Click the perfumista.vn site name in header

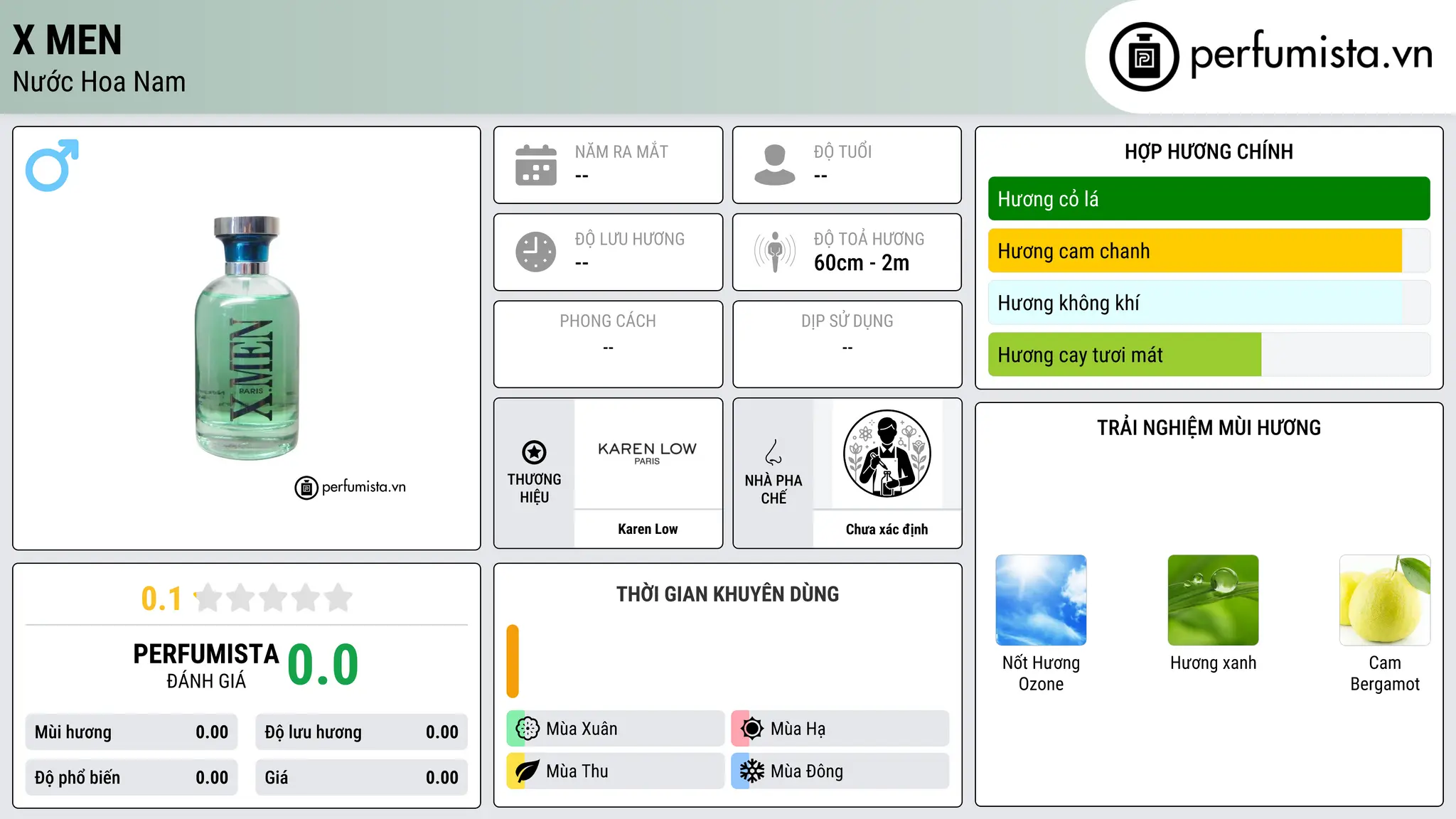coord(1312,55)
